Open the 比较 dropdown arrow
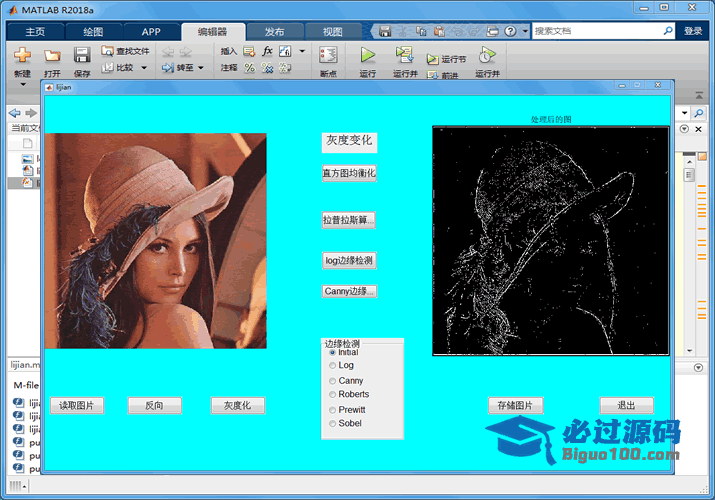 (144, 68)
